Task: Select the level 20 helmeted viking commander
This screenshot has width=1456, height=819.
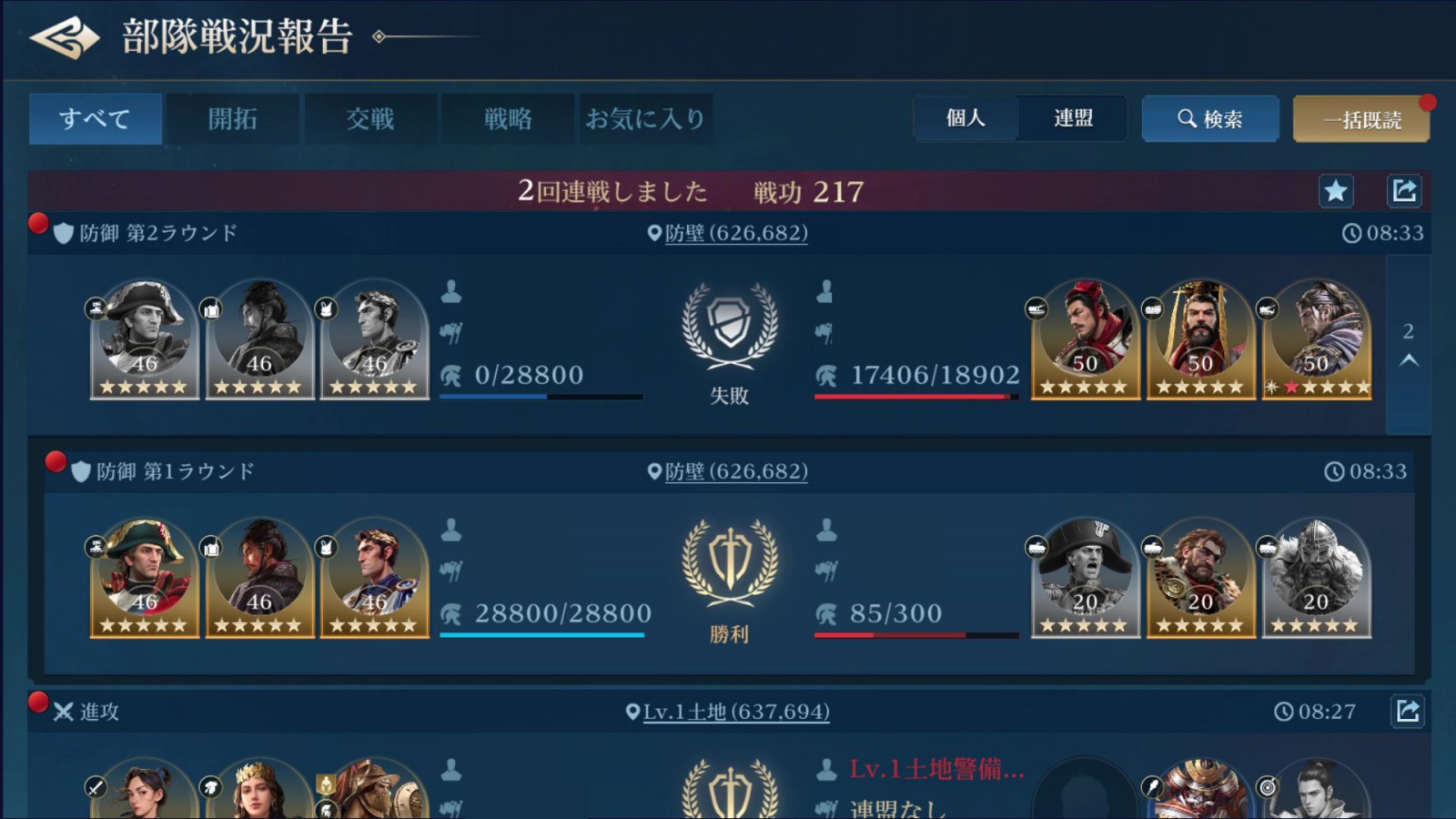Action: [x=1316, y=577]
